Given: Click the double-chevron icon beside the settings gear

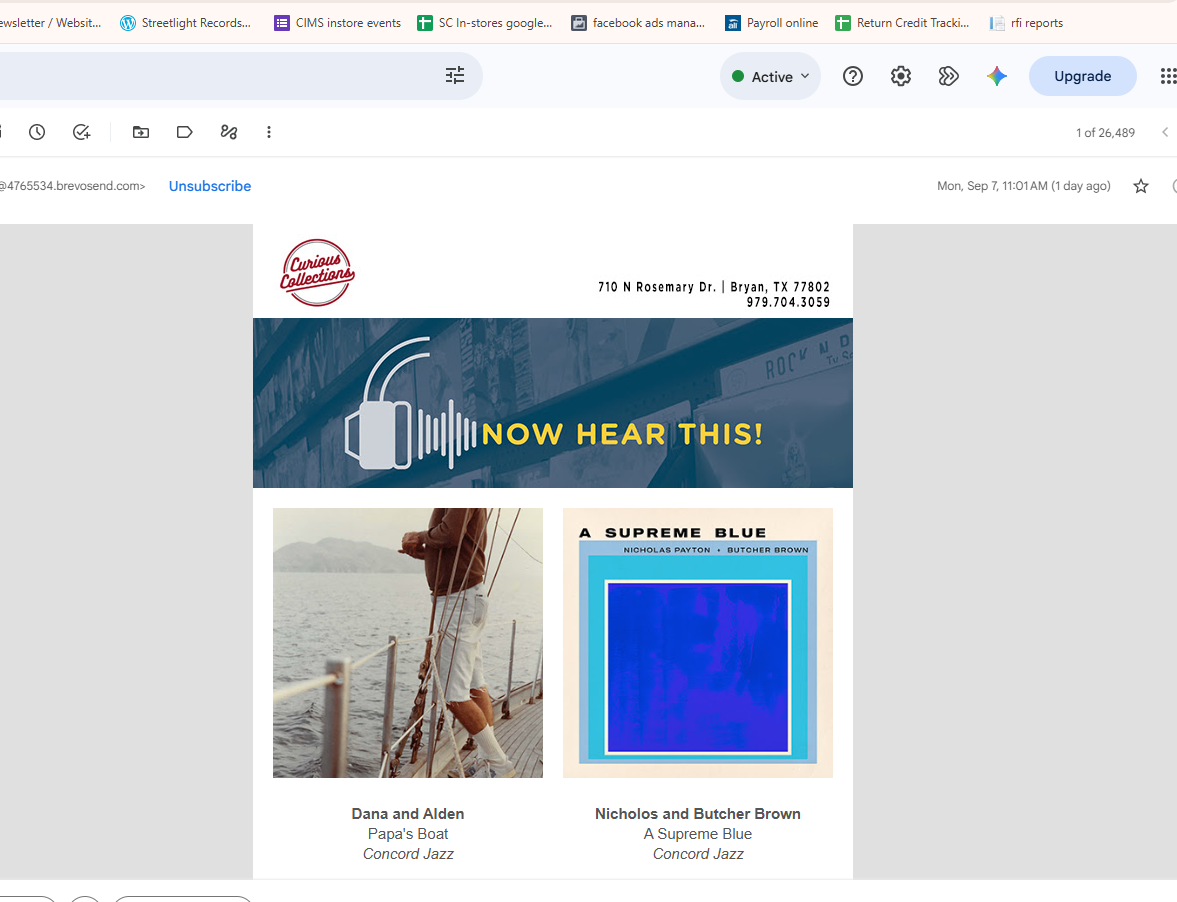Looking at the screenshot, I should (949, 76).
